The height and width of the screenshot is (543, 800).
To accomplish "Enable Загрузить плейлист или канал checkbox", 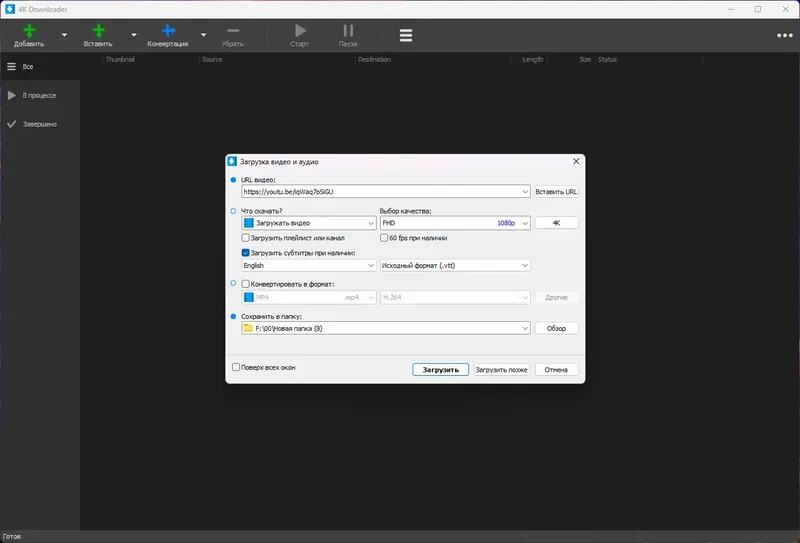I will point(245,238).
